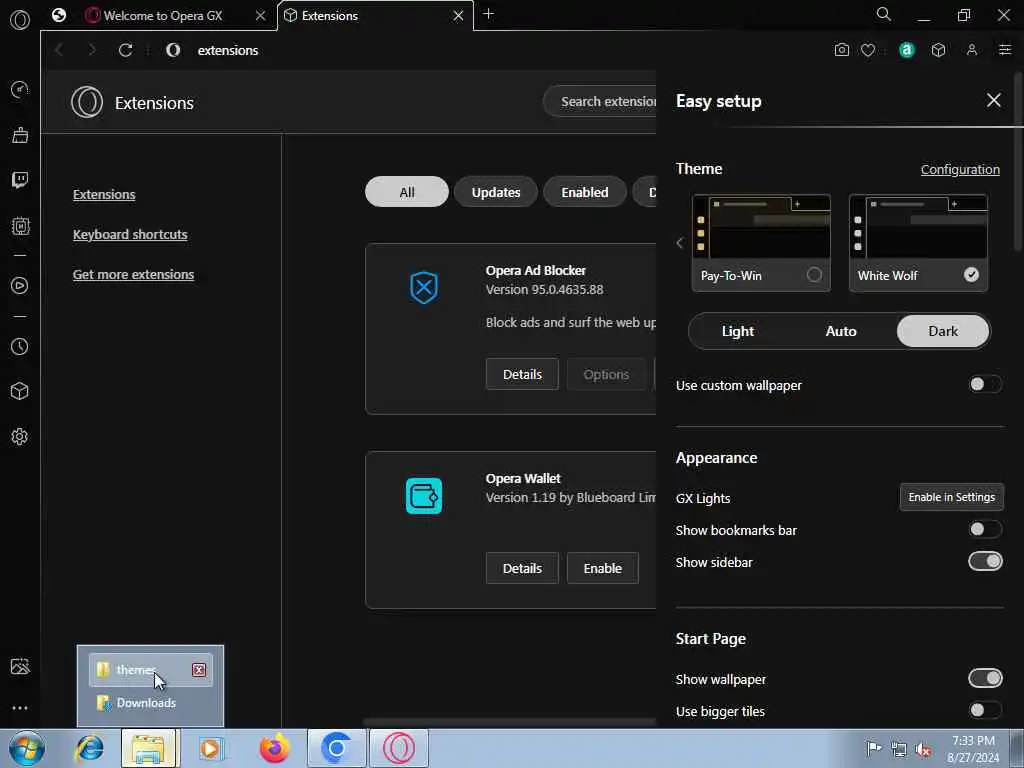Click the Search extensions field
Image resolution: width=1024 pixels, height=768 pixels.
click(x=601, y=101)
